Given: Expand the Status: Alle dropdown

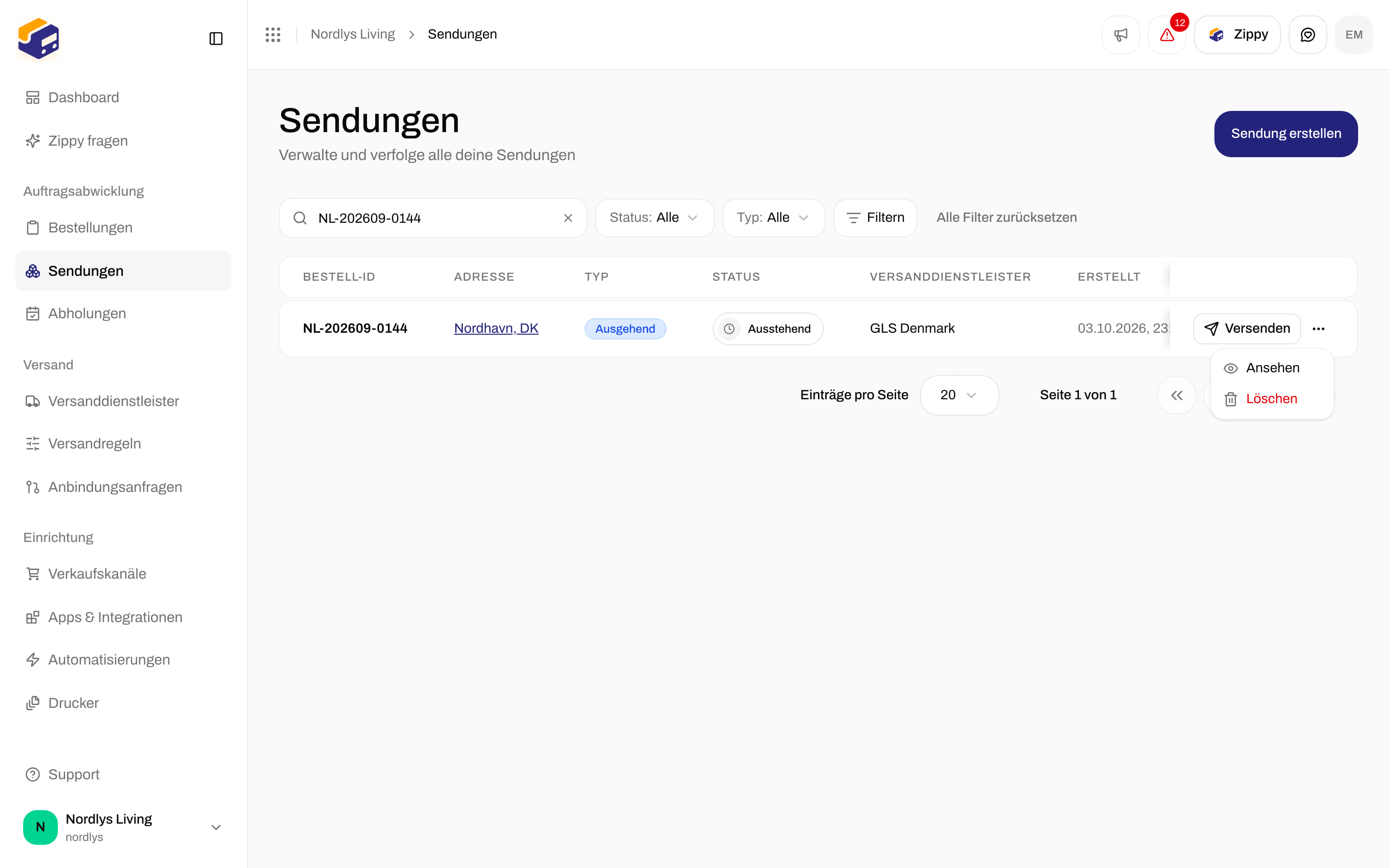Looking at the screenshot, I should click(x=654, y=218).
